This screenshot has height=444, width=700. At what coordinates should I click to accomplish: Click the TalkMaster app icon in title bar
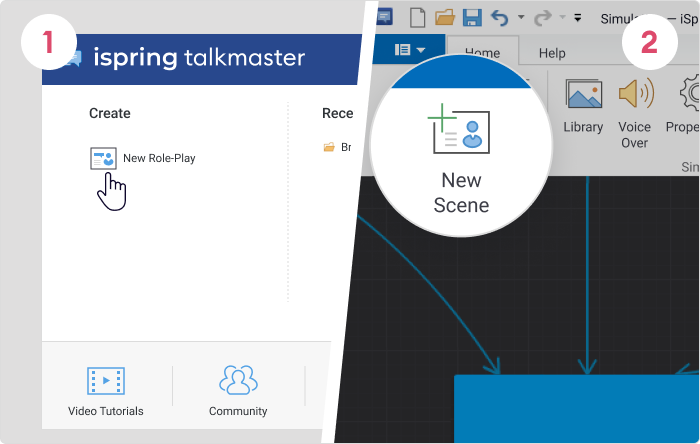click(x=384, y=17)
